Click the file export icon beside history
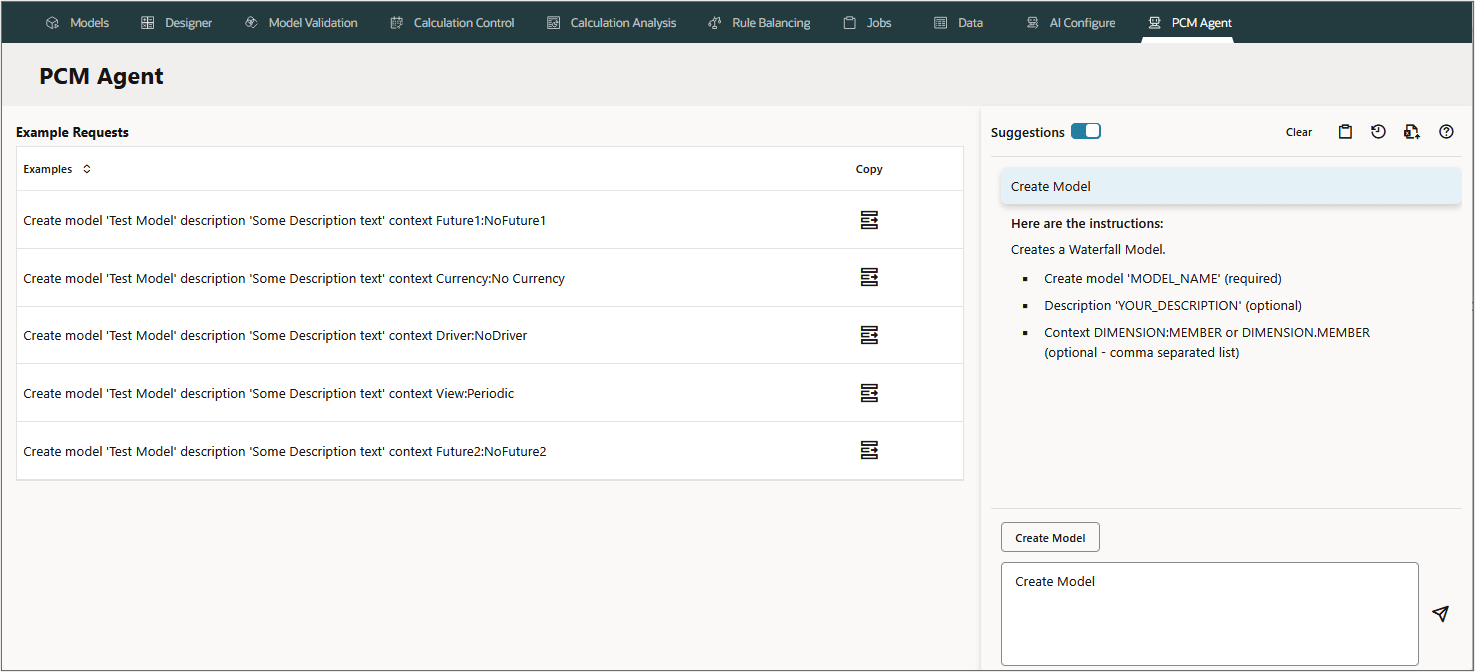 point(1412,132)
